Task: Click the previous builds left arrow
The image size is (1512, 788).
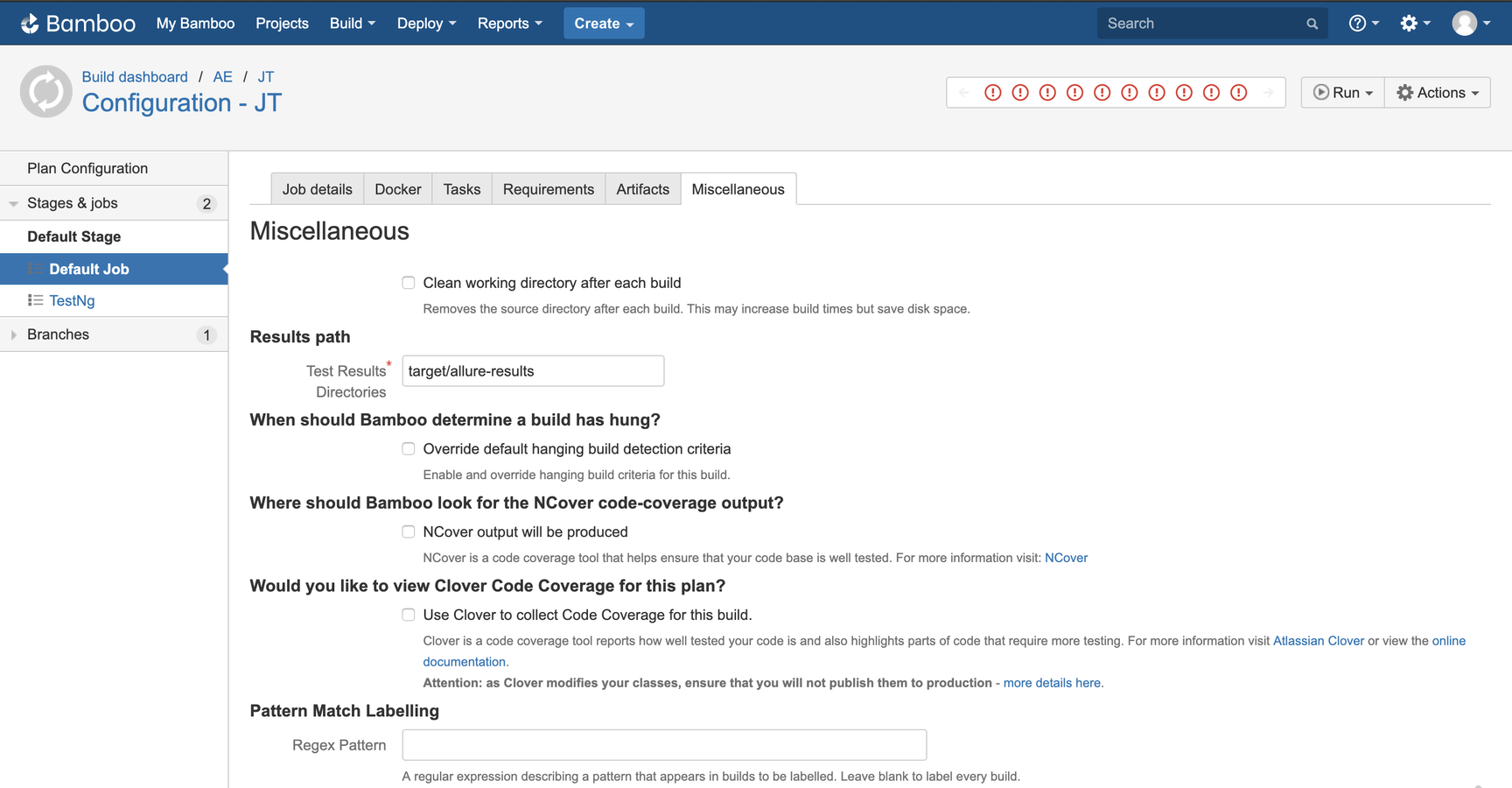Action: 964,93
